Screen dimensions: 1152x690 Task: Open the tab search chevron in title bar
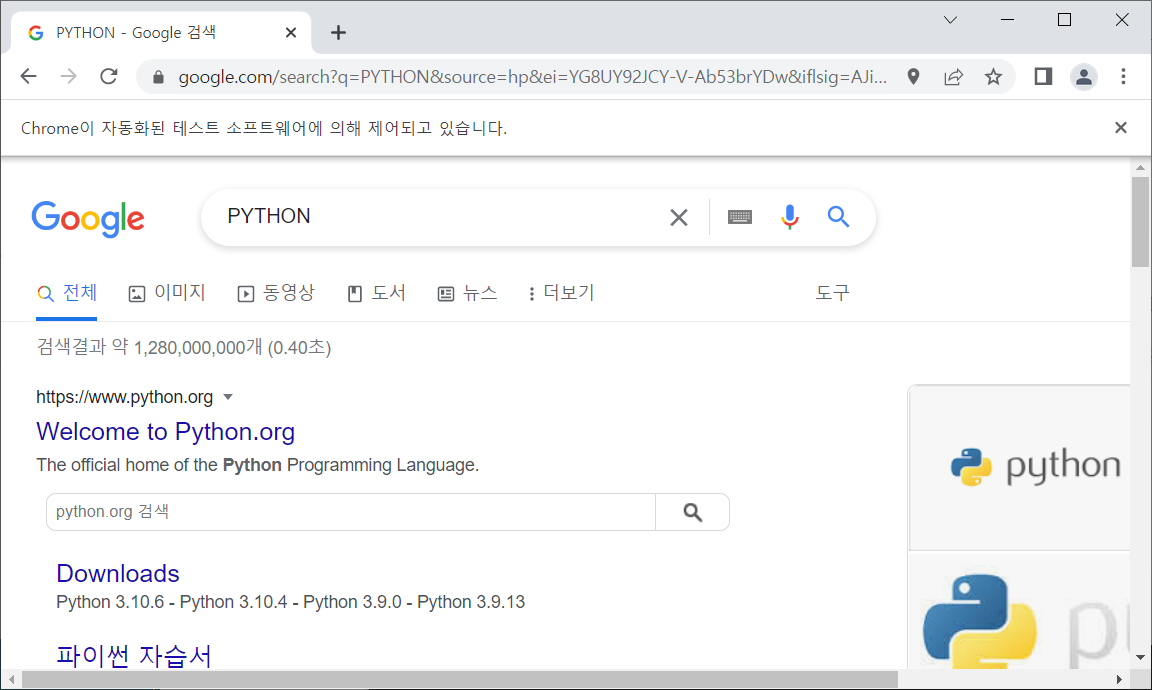coord(950,20)
